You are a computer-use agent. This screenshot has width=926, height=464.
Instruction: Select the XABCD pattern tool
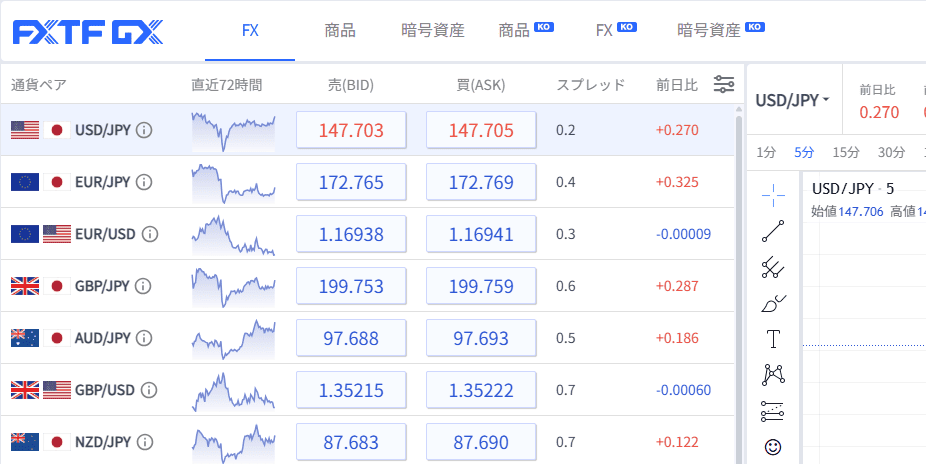coord(773,375)
